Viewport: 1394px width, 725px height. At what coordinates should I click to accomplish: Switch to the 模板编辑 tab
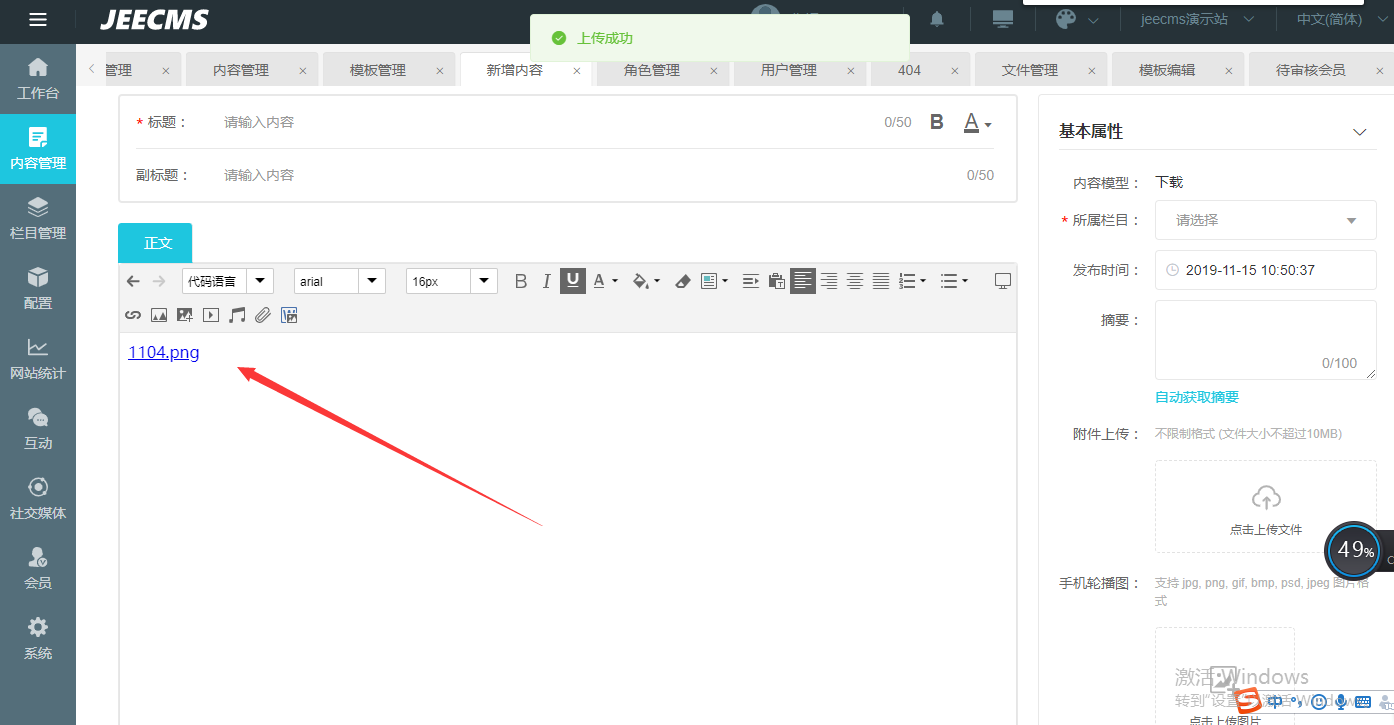click(x=1167, y=70)
